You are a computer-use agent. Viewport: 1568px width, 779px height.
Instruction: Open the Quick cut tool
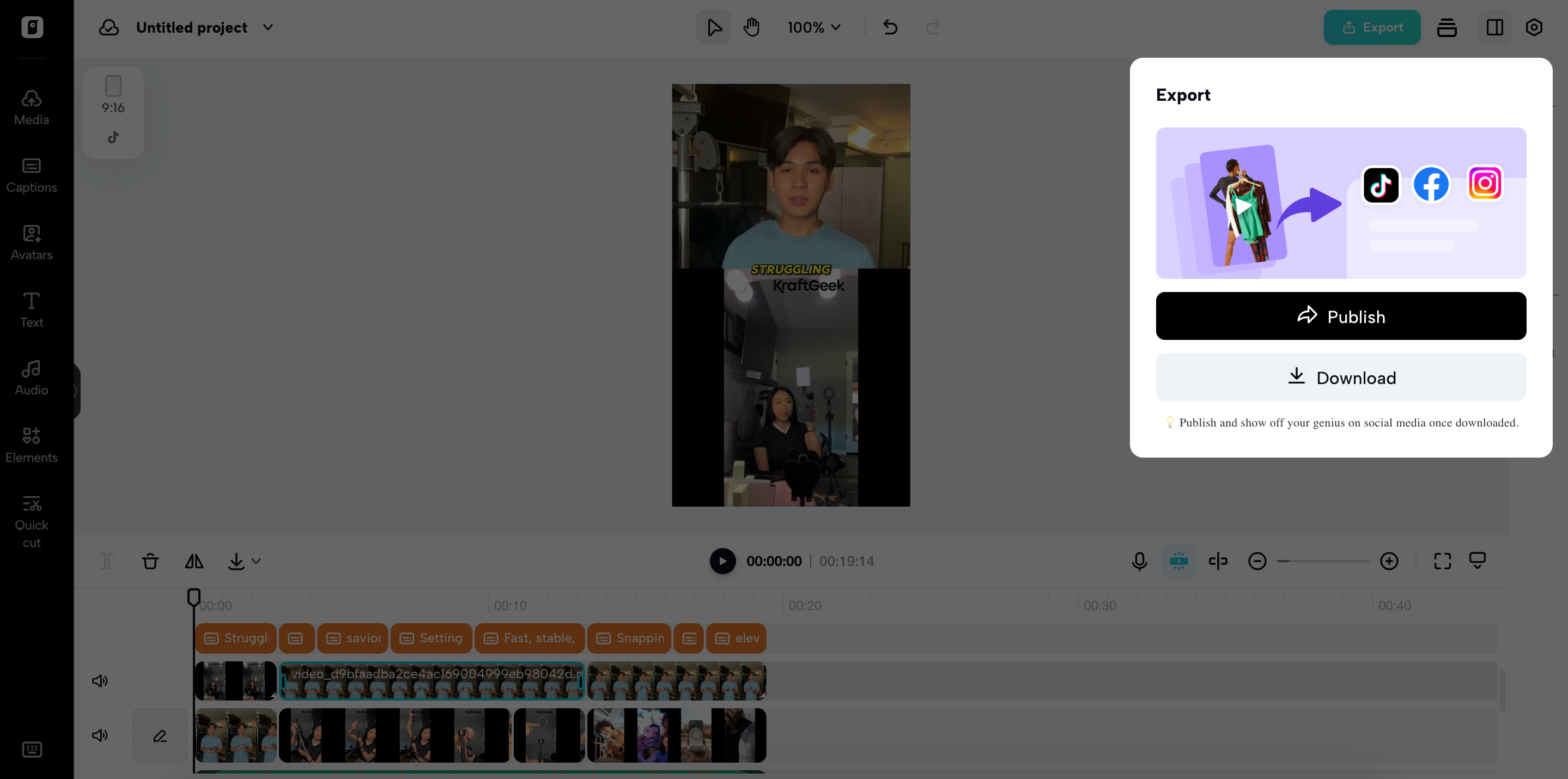[31, 521]
